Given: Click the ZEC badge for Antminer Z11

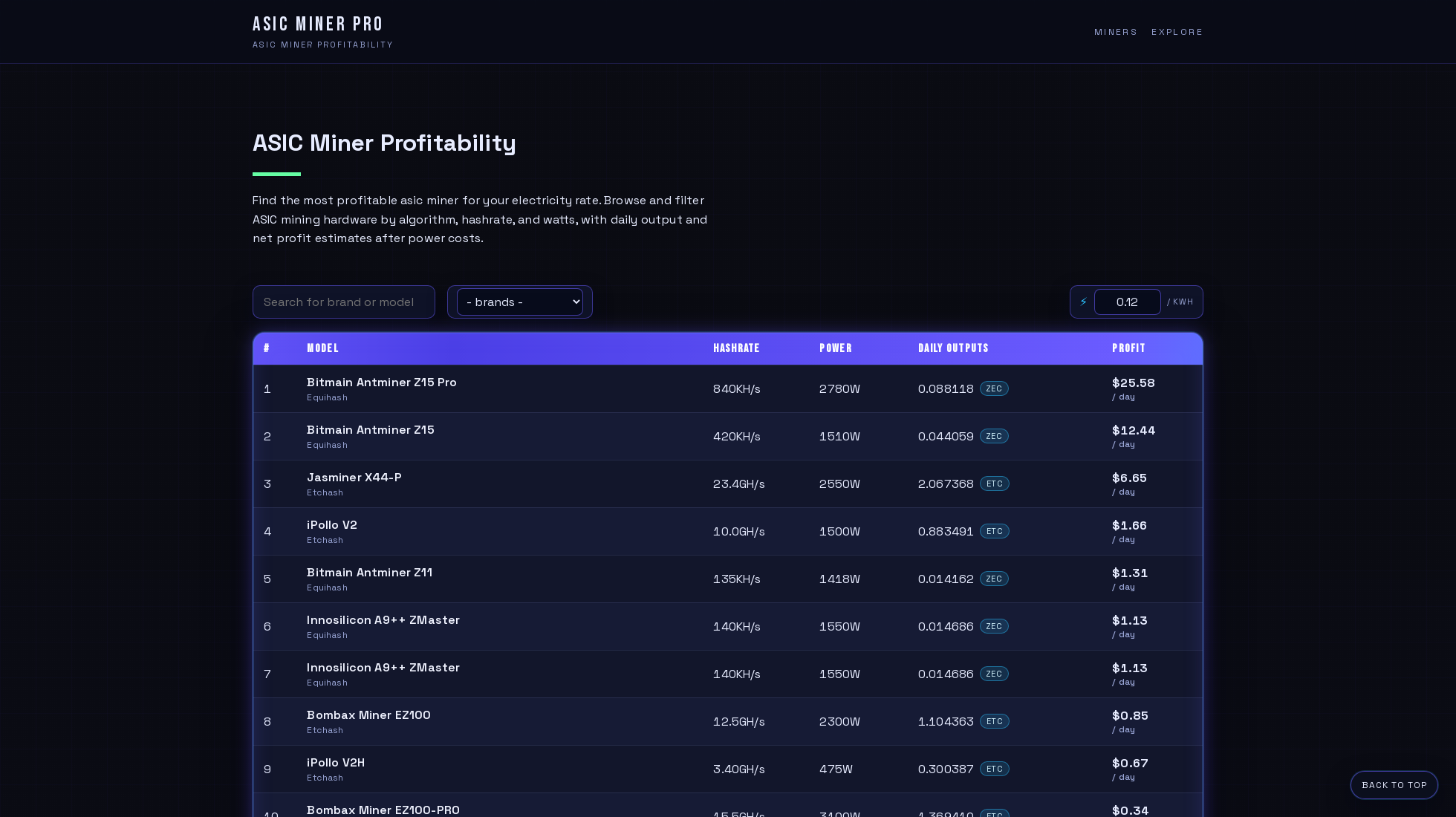Looking at the screenshot, I should tap(994, 579).
